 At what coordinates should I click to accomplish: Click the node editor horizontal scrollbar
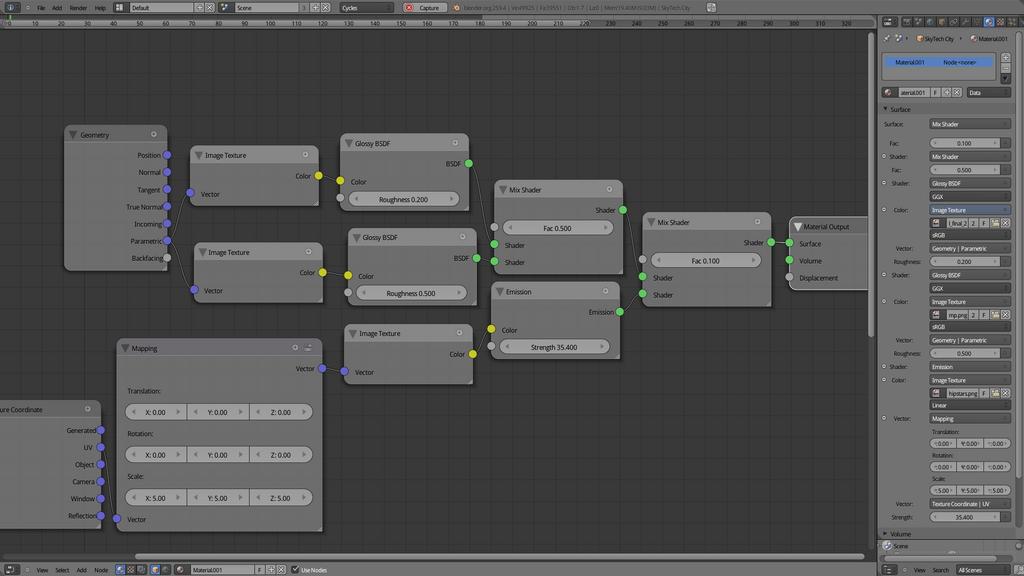click(499, 556)
